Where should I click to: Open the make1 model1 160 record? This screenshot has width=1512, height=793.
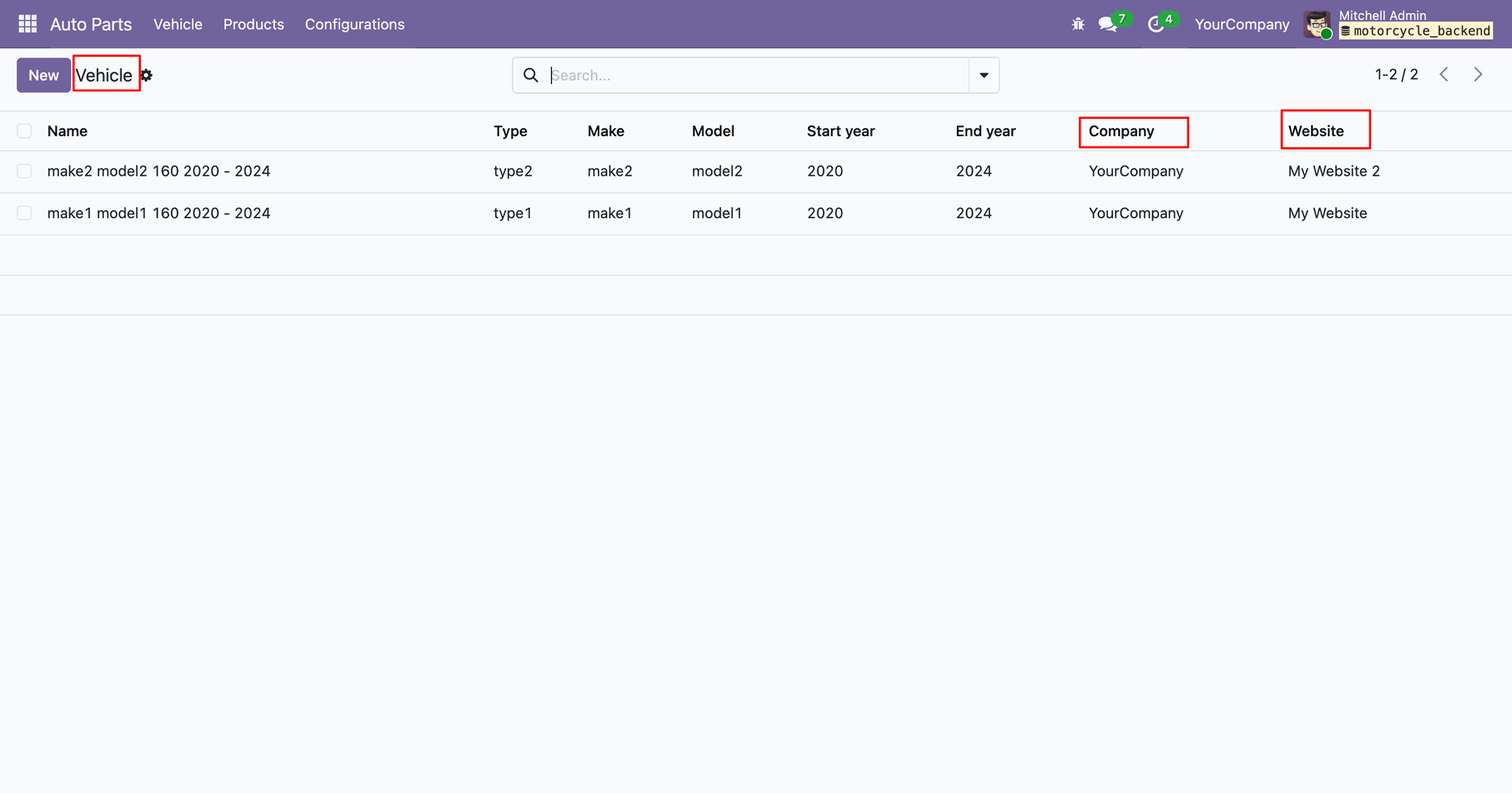[x=158, y=213]
